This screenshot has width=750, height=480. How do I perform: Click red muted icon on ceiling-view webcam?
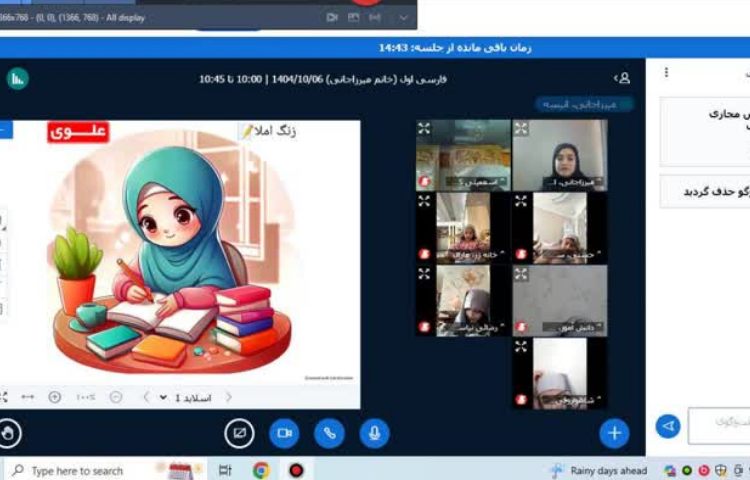(424, 181)
